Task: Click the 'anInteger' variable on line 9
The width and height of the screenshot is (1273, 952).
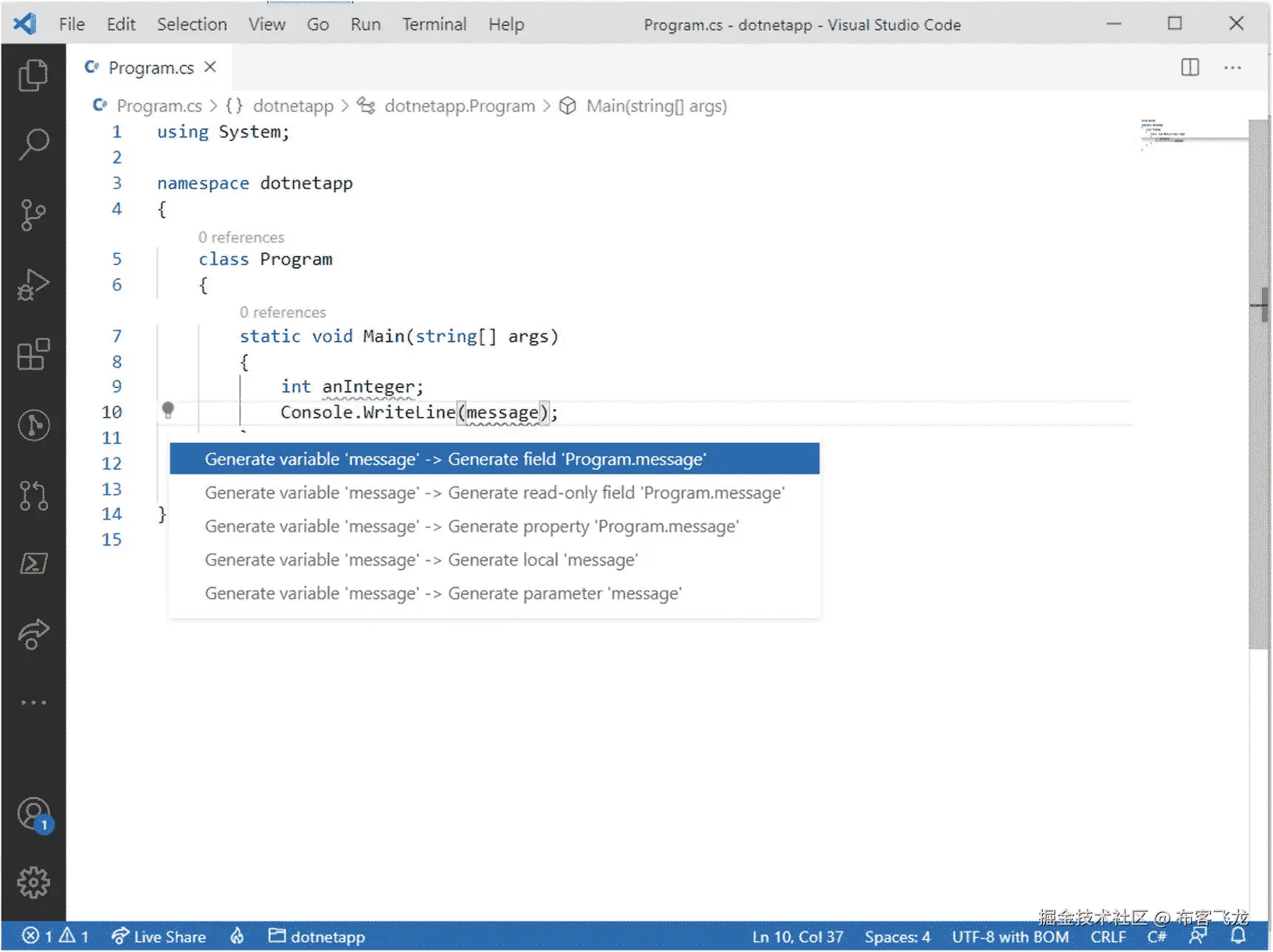Action: pos(368,387)
